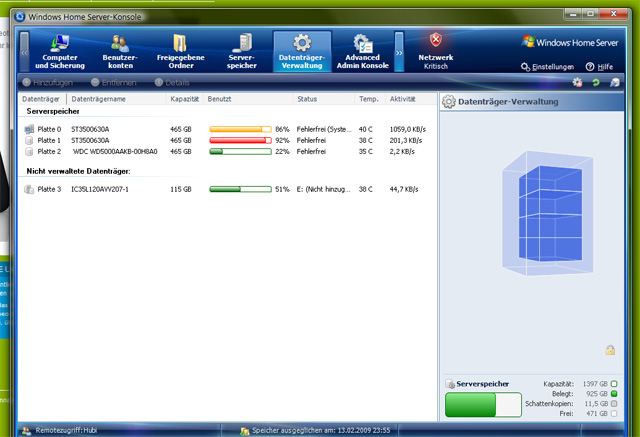The width and height of the screenshot is (640, 437).
Task: Select the Datenträger-Verwaltung tab
Action: point(302,52)
